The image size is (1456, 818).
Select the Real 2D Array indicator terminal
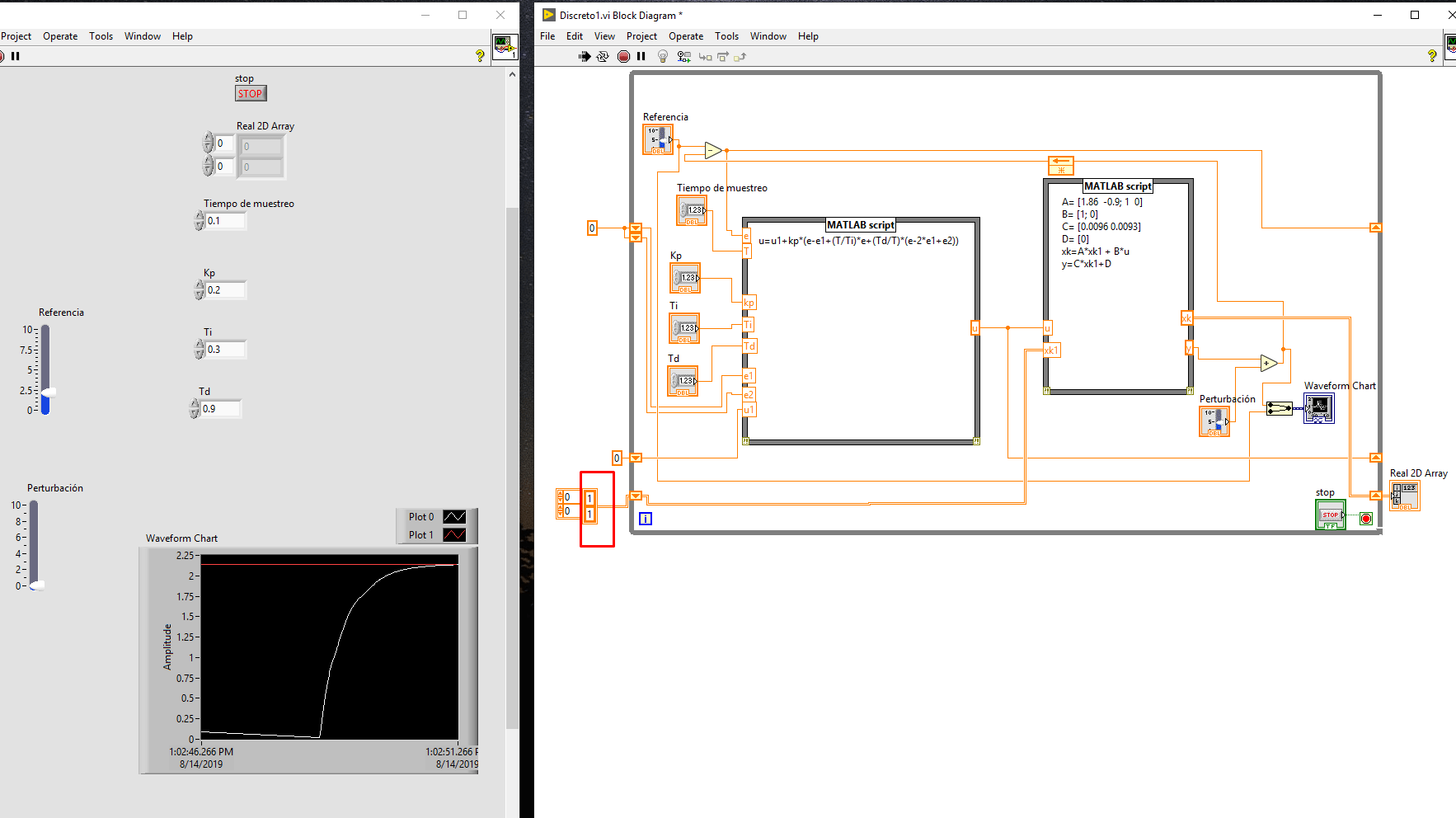(1406, 496)
